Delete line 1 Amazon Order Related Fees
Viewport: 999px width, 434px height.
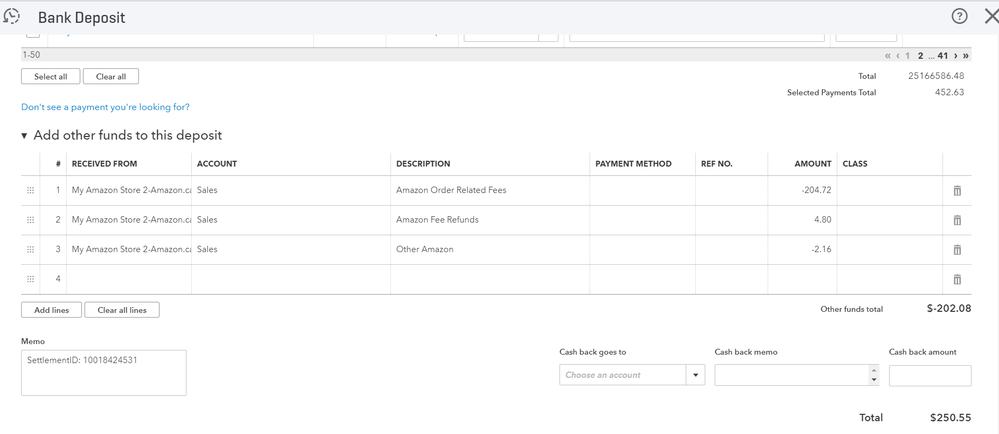click(957, 190)
